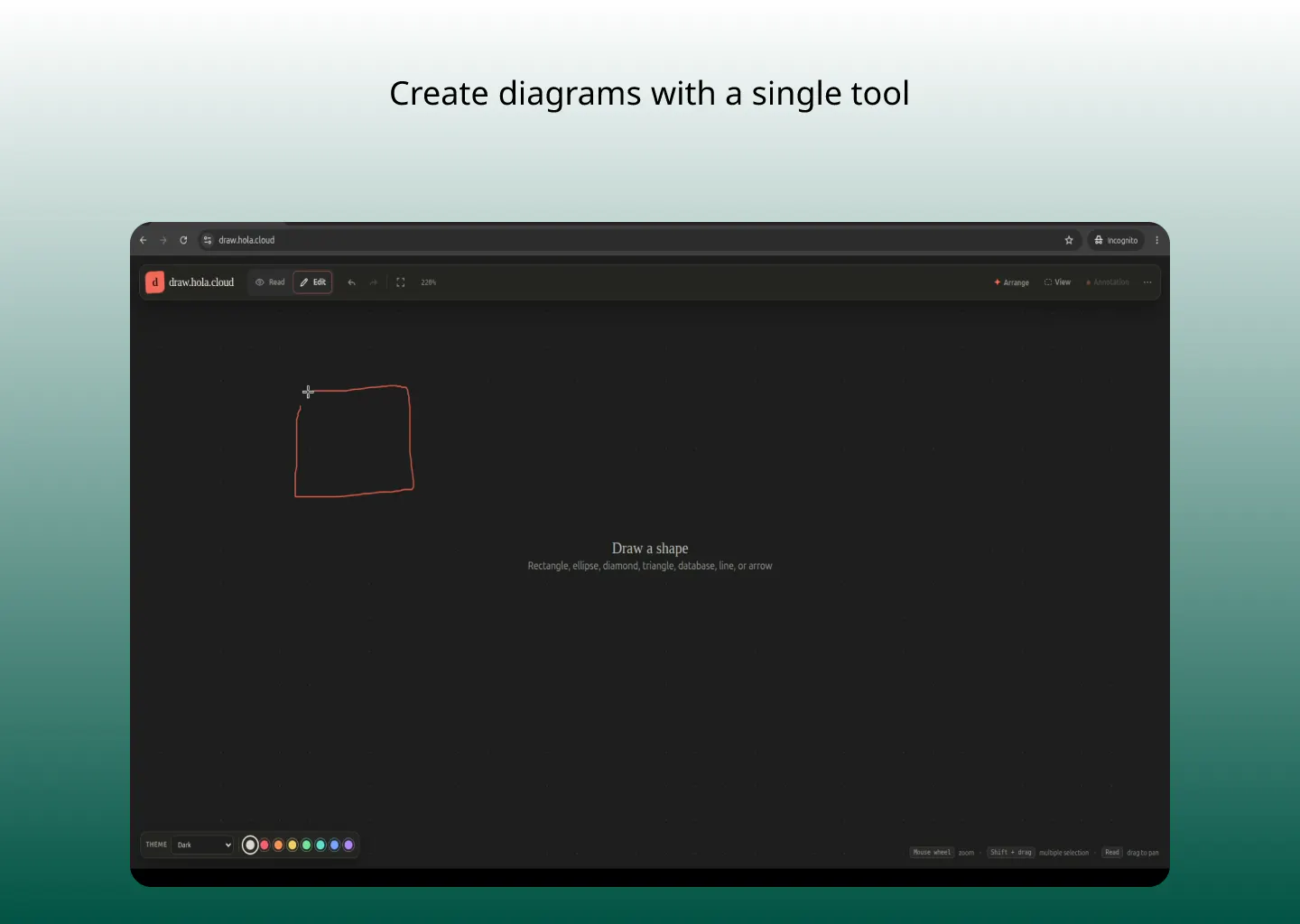This screenshot has width=1300, height=924.
Task: Click the 228% zoom level indicator
Action: 429,282
